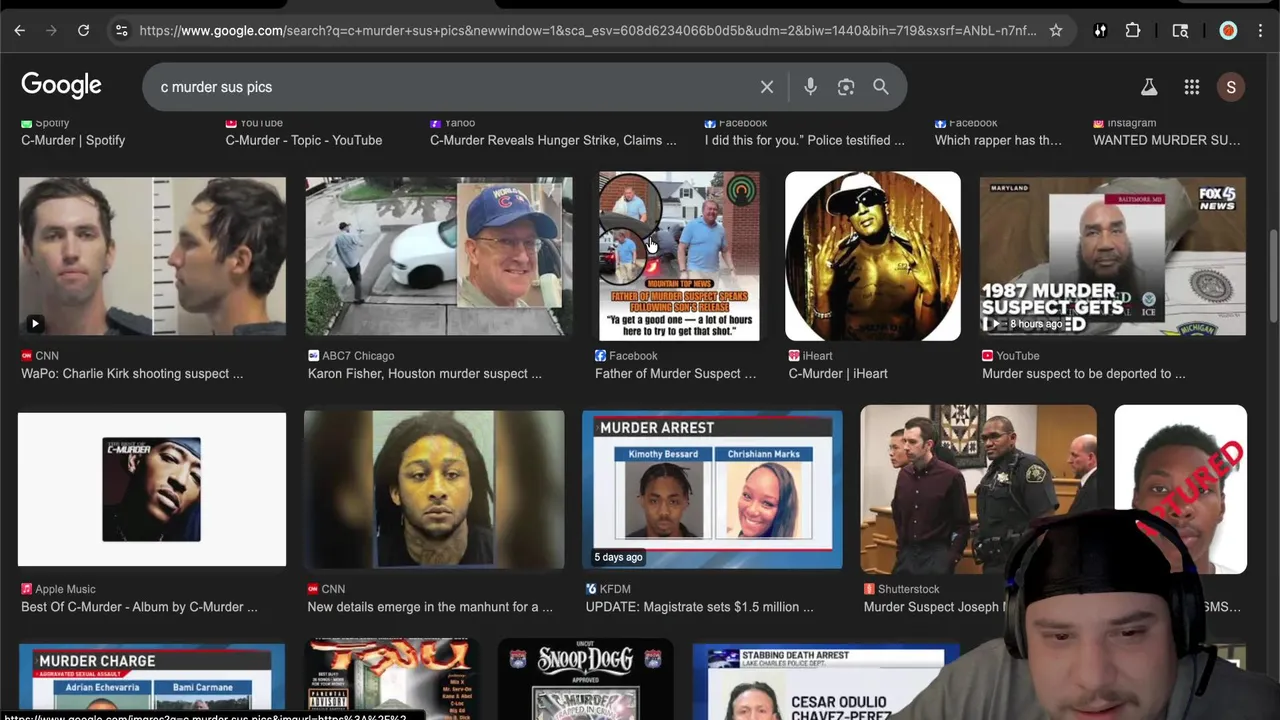Reload the page with refresh icon

(84, 31)
